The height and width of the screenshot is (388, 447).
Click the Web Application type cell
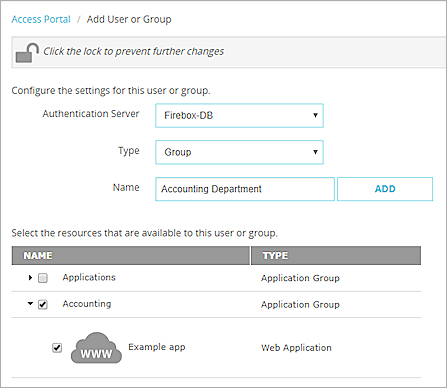pos(296,348)
